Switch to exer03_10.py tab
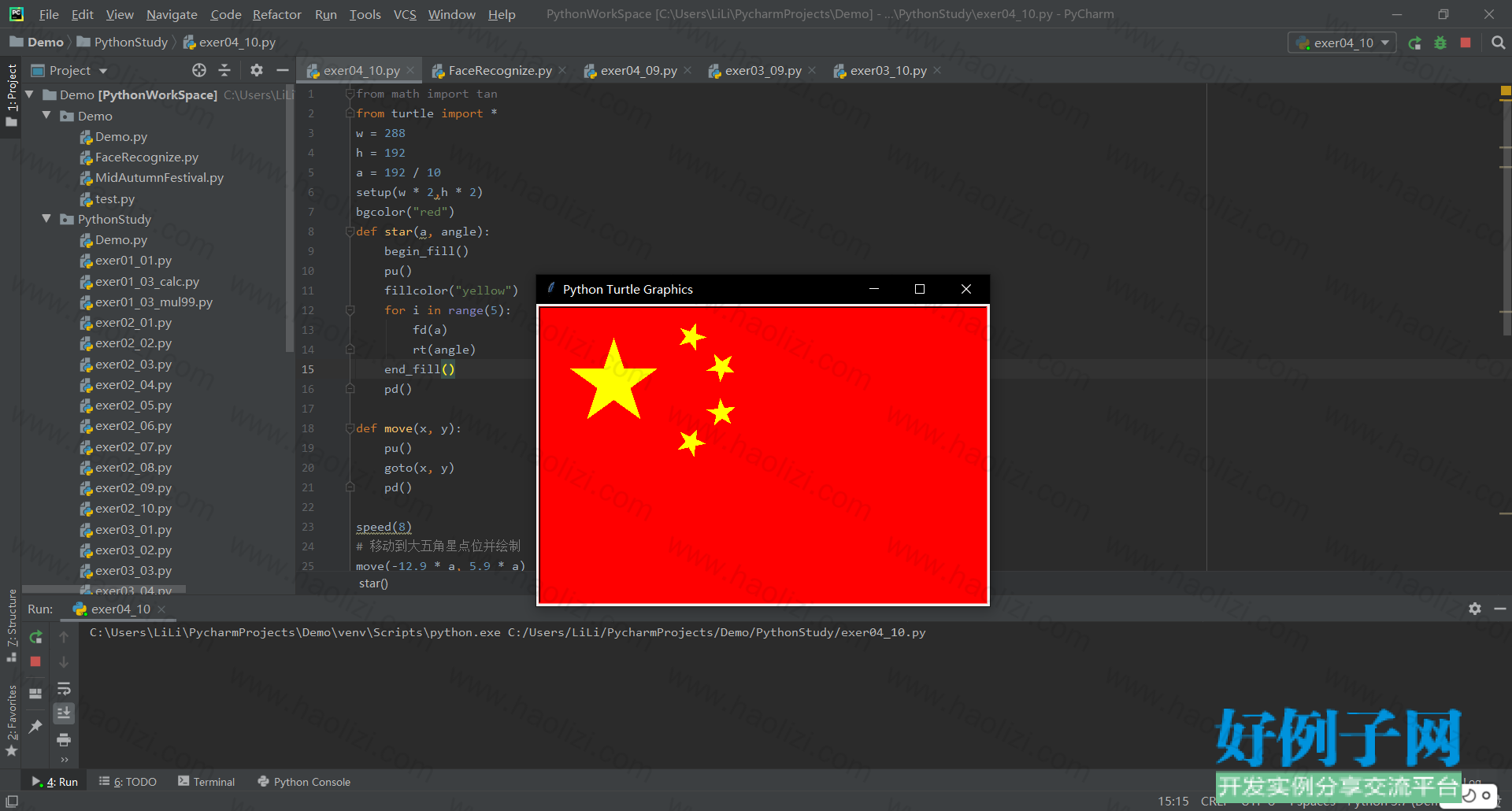Image resolution: width=1512 pixels, height=811 pixels. point(888,70)
